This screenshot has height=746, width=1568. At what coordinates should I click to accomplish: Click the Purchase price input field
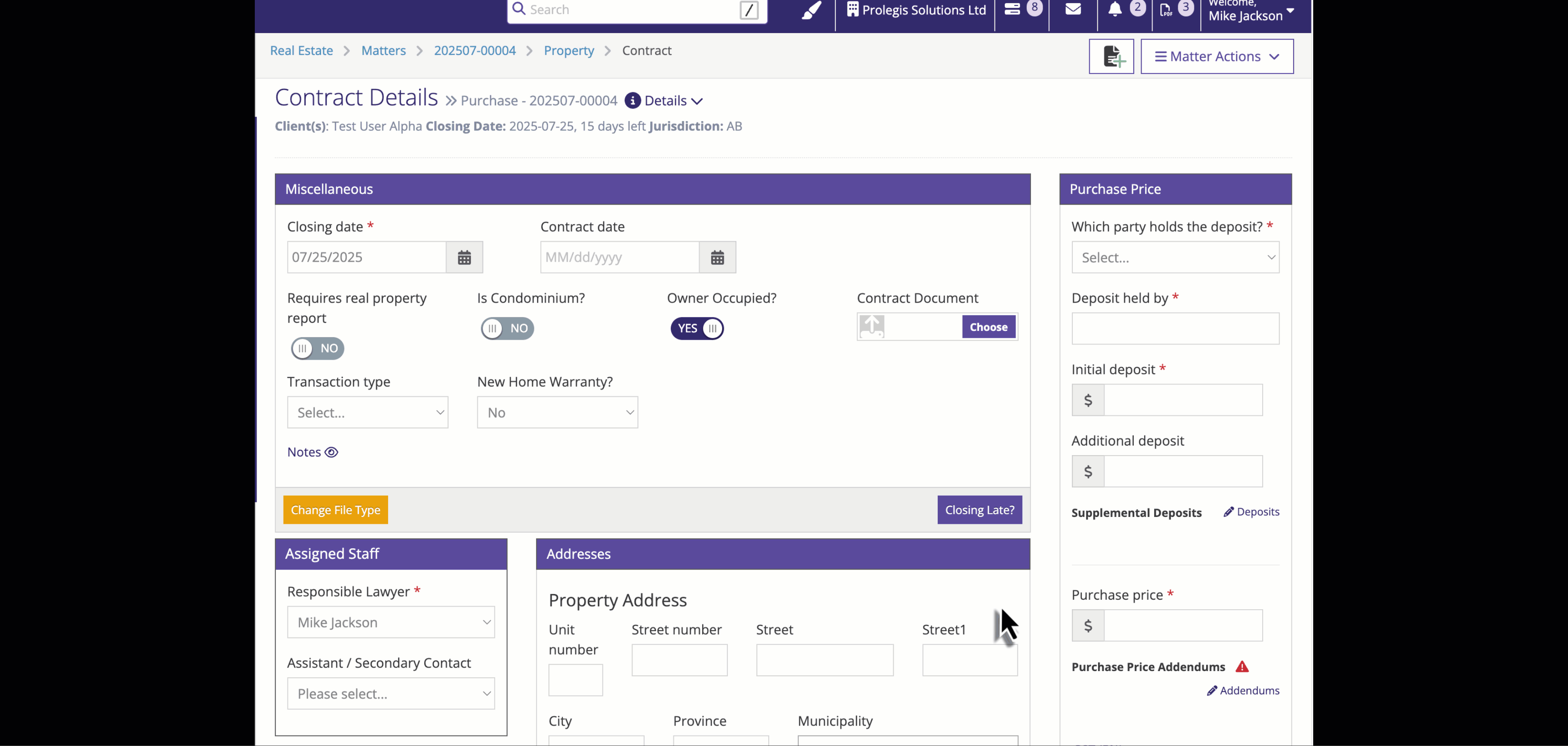tap(1183, 625)
